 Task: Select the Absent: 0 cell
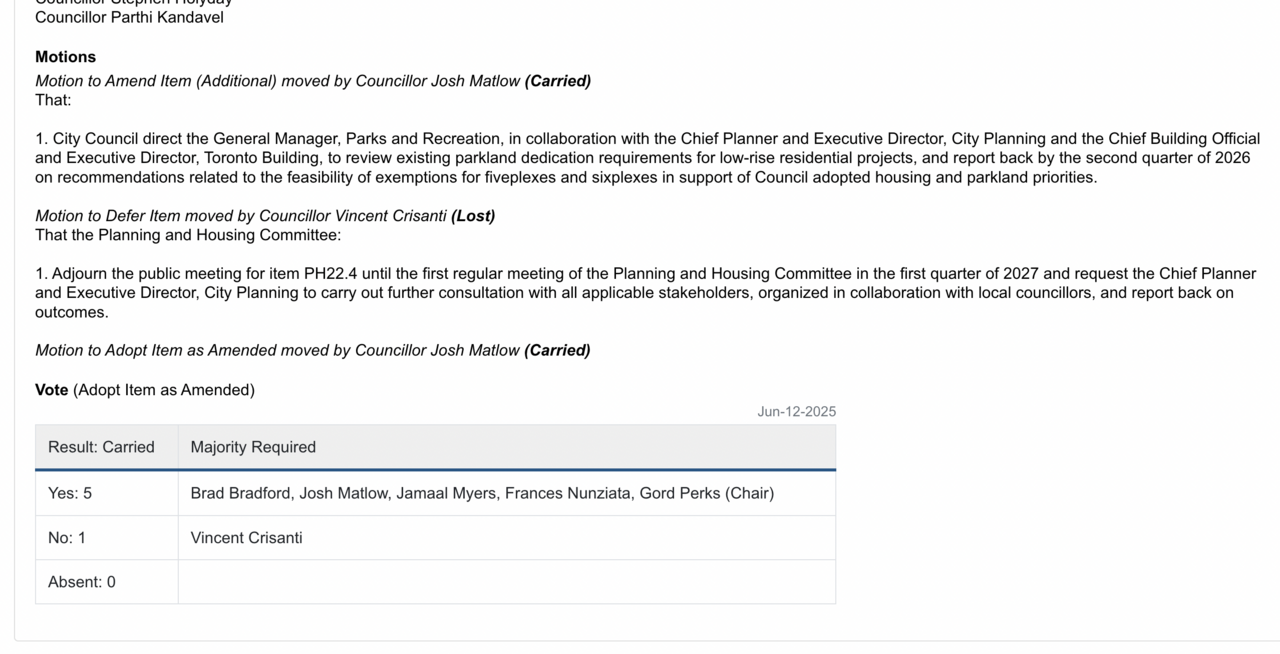(x=82, y=582)
